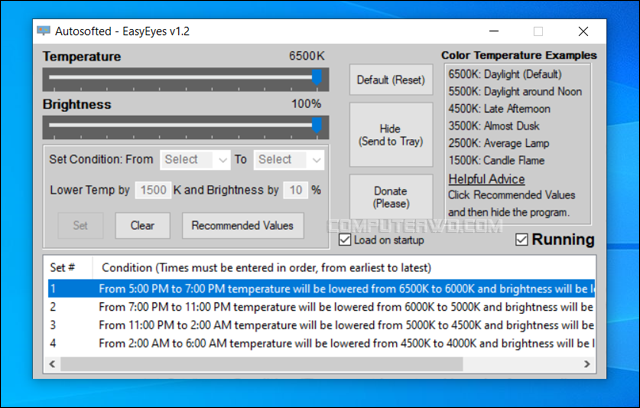Click the Donate (Please) button

pyautogui.click(x=391, y=197)
